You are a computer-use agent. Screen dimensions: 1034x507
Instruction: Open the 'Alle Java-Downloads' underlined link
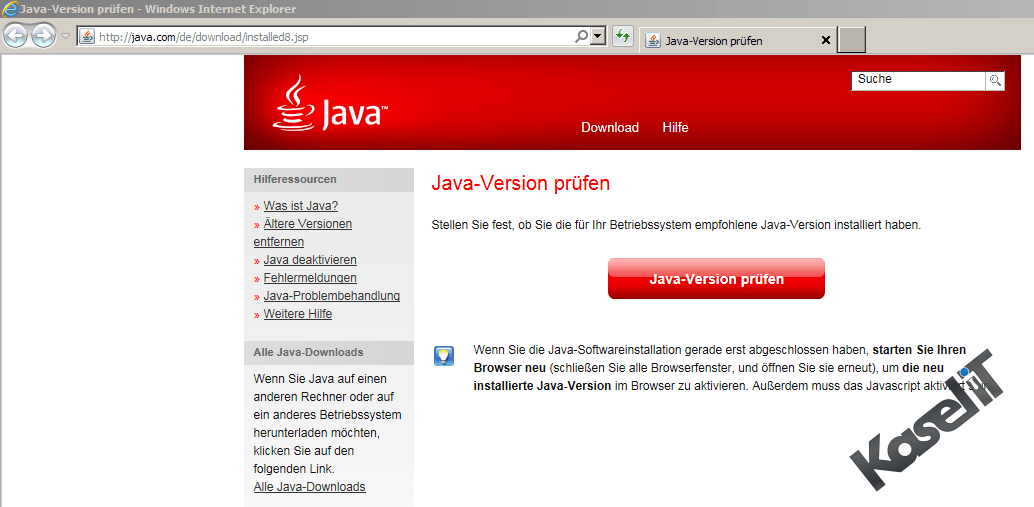tap(309, 487)
